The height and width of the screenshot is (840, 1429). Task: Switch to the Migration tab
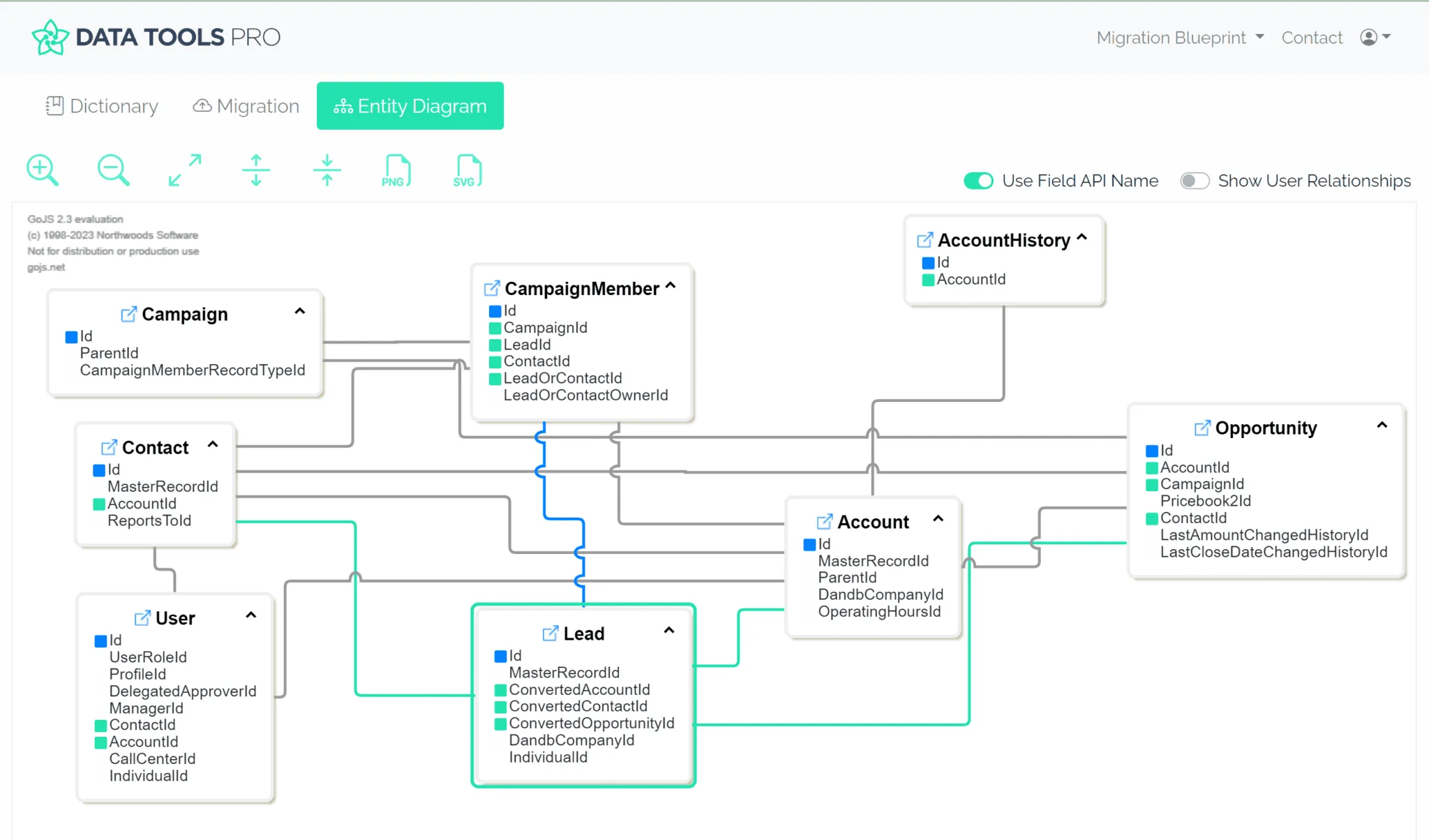pyautogui.click(x=246, y=105)
